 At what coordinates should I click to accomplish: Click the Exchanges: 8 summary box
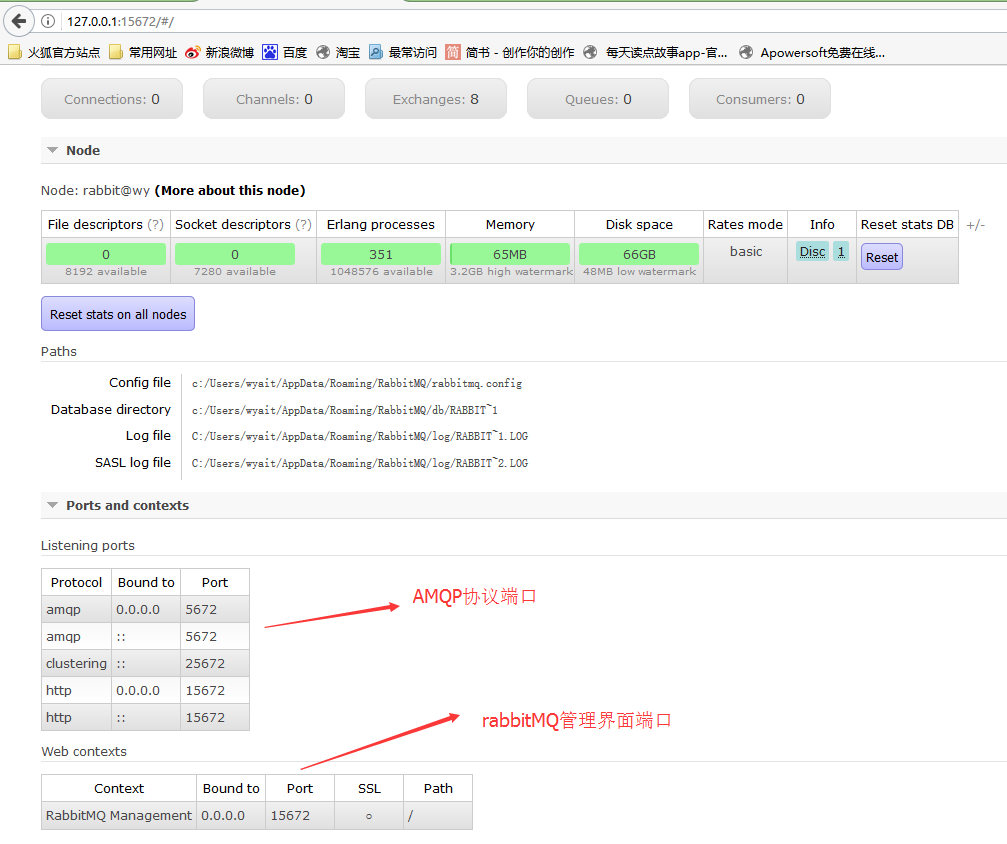point(436,99)
